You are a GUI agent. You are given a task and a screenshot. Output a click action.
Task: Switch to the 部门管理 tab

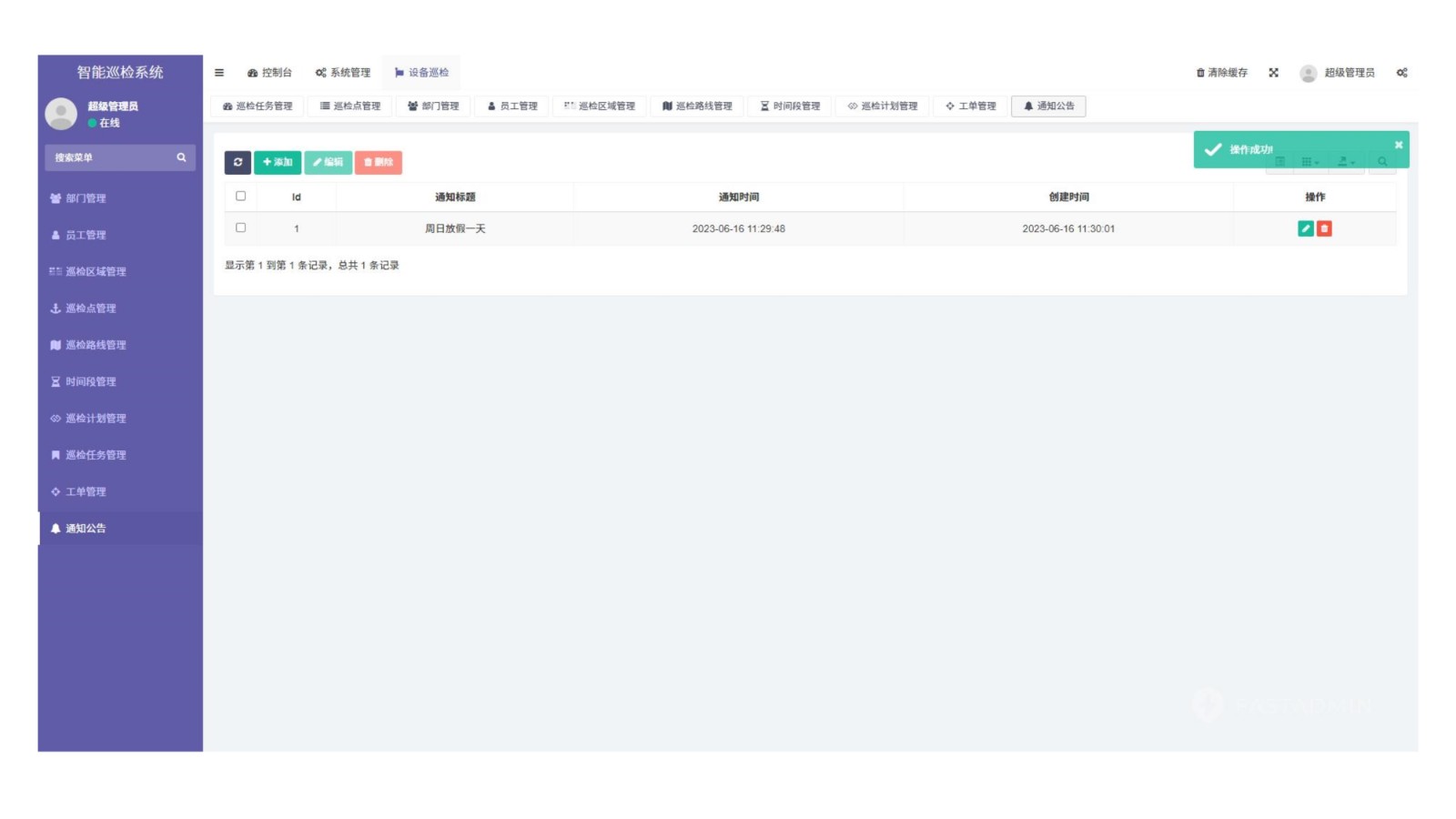tap(433, 106)
